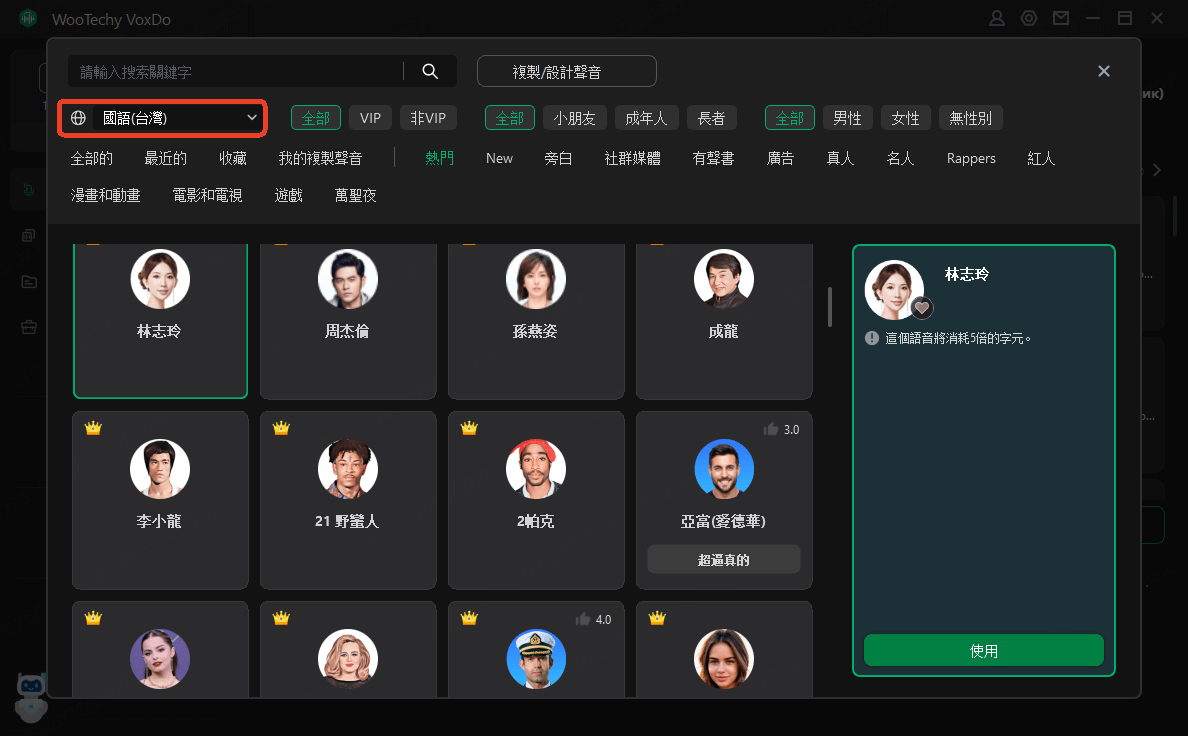The image size is (1188, 736).
Task: Click the chatbot robot icon at bottom left
Action: pyautogui.click(x=31, y=697)
